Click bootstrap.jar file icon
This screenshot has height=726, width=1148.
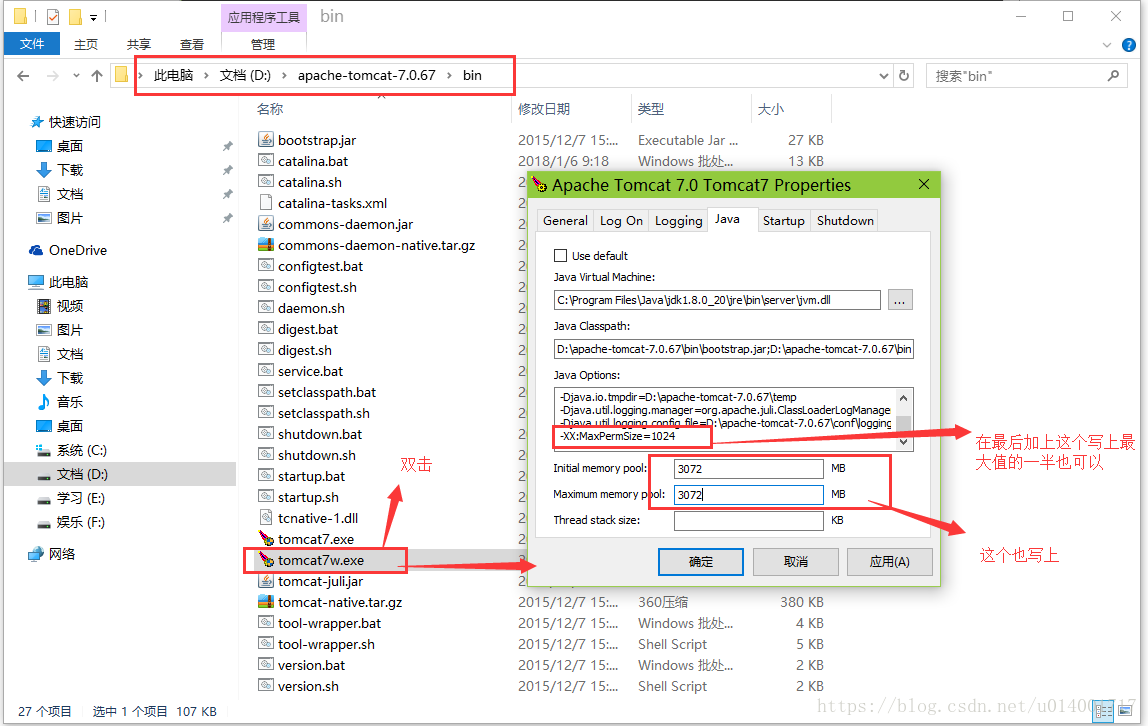click(266, 139)
